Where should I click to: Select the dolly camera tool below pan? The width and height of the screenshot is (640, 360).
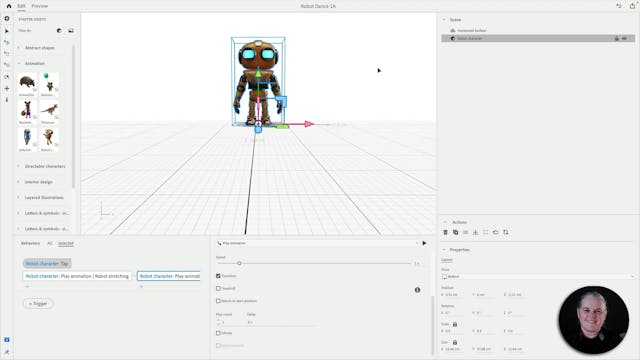(7, 100)
